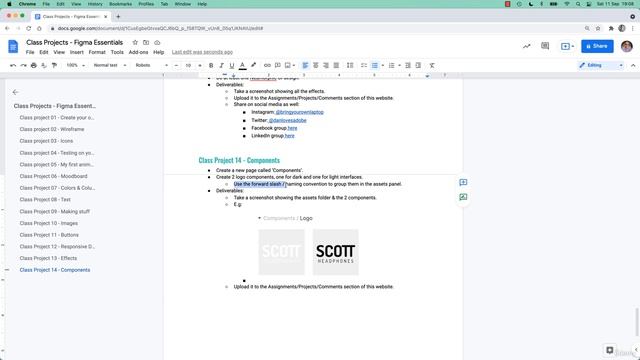Activate the paint format tool
This screenshot has height=360, width=640.
54,65
